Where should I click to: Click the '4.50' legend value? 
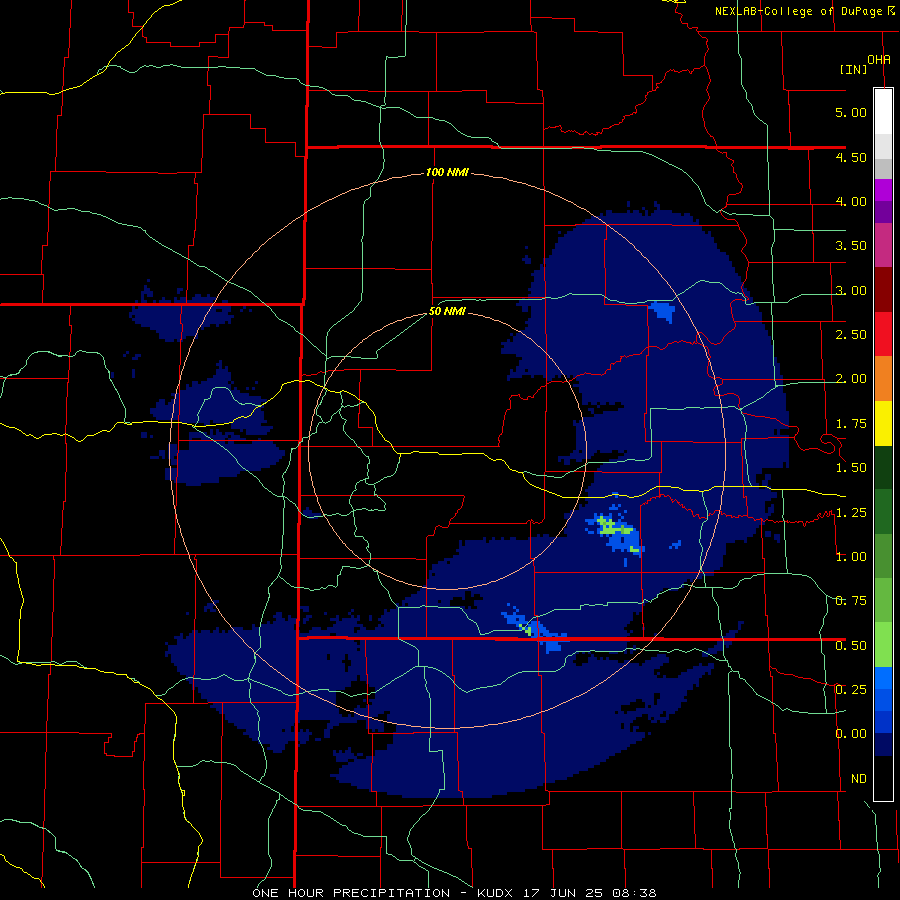[x=851, y=157]
